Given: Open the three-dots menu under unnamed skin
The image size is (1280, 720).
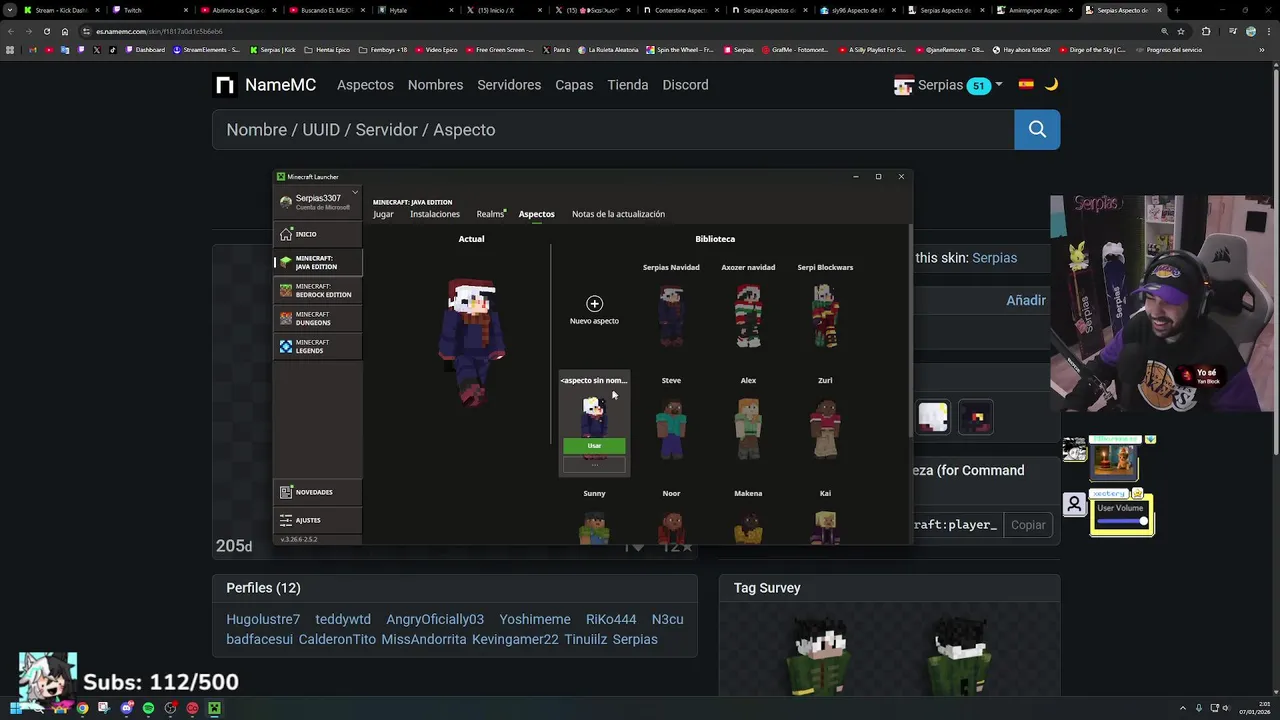Looking at the screenshot, I should pyautogui.click(x=594, y=465).
